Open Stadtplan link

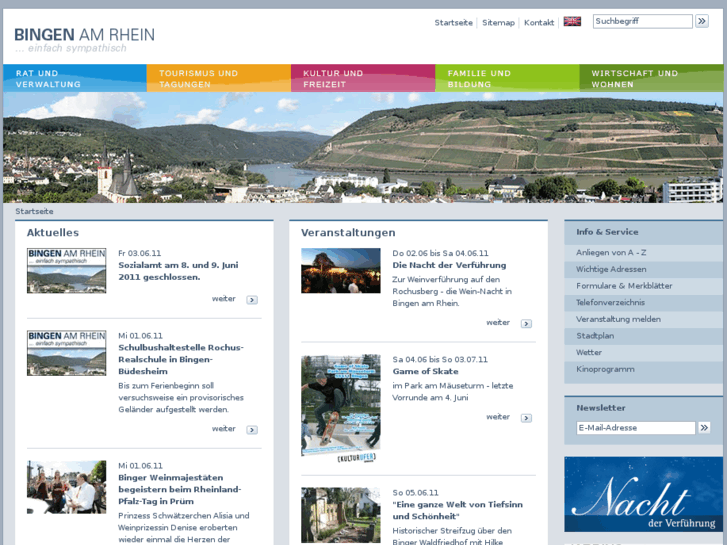point(643,336)
